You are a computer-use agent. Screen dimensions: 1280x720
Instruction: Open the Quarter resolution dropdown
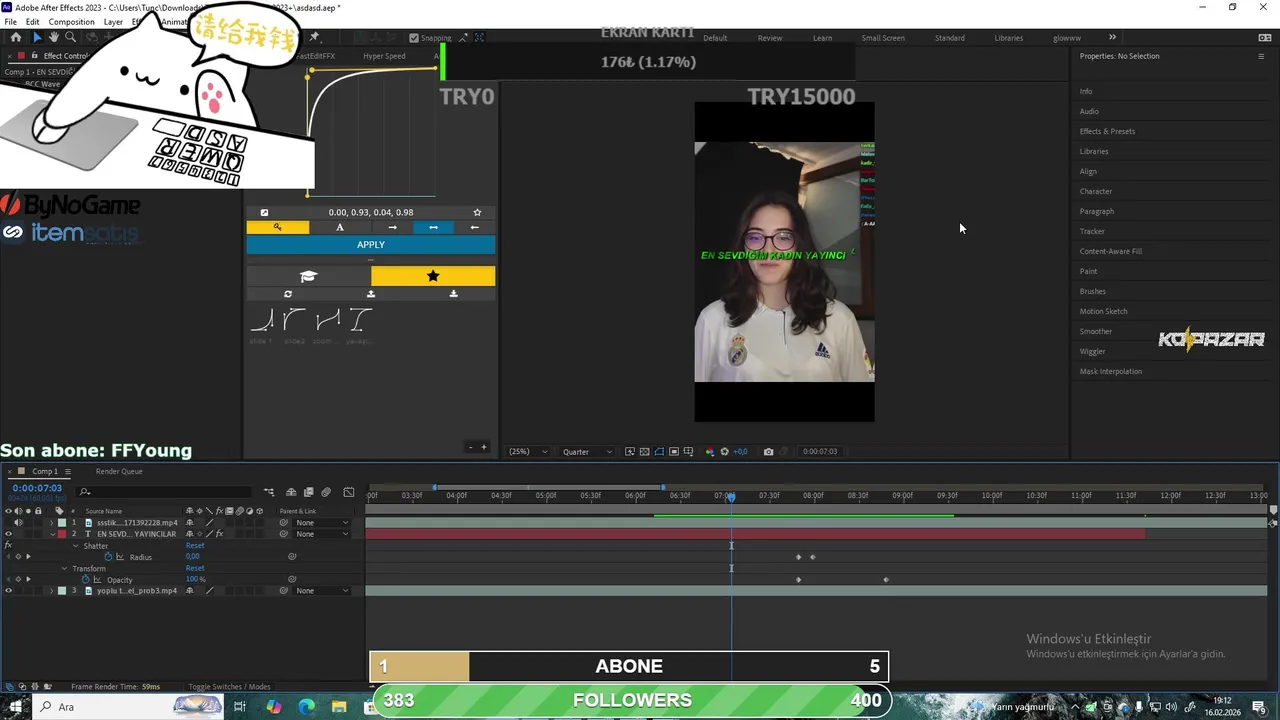point(587,452)
